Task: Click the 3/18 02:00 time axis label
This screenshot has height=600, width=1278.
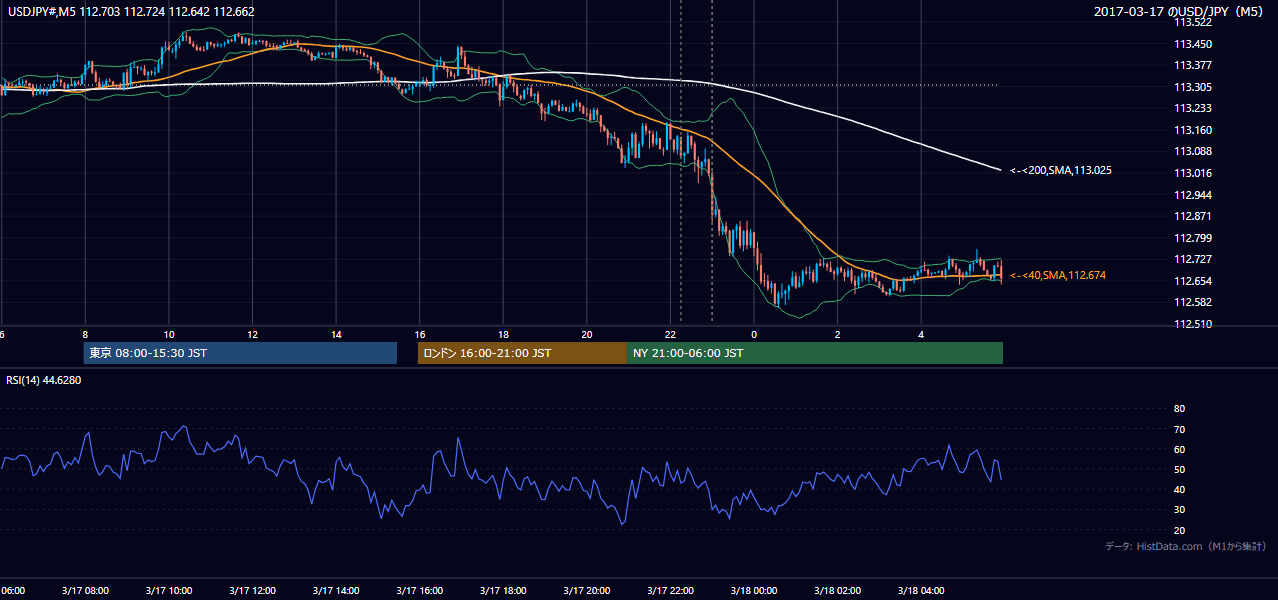Action: click(x=837, y=590)
